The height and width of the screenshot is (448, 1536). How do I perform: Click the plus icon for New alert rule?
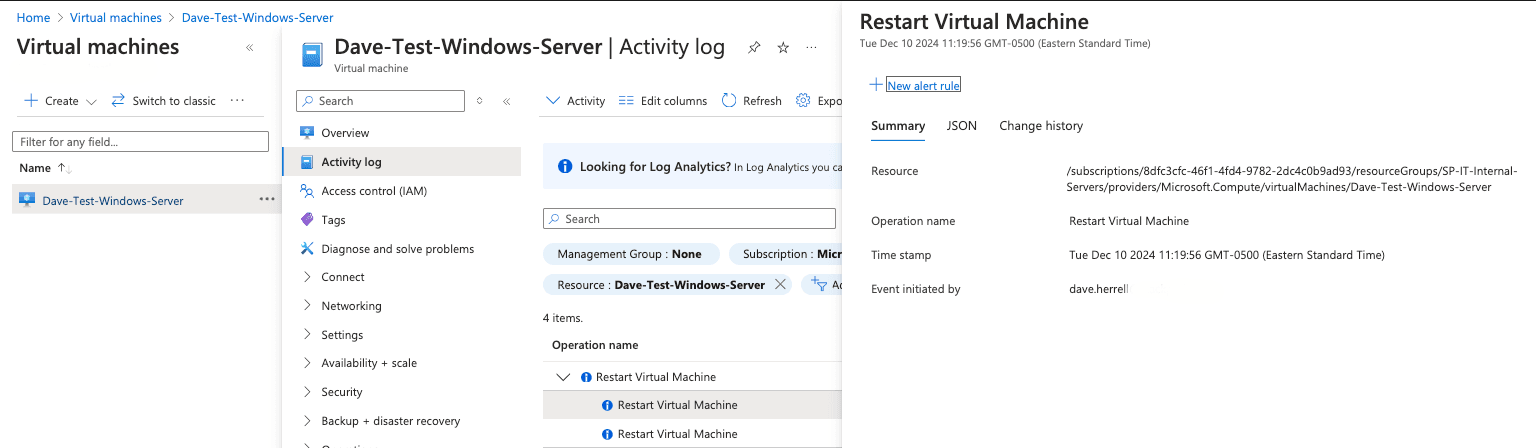click(876, 85)
